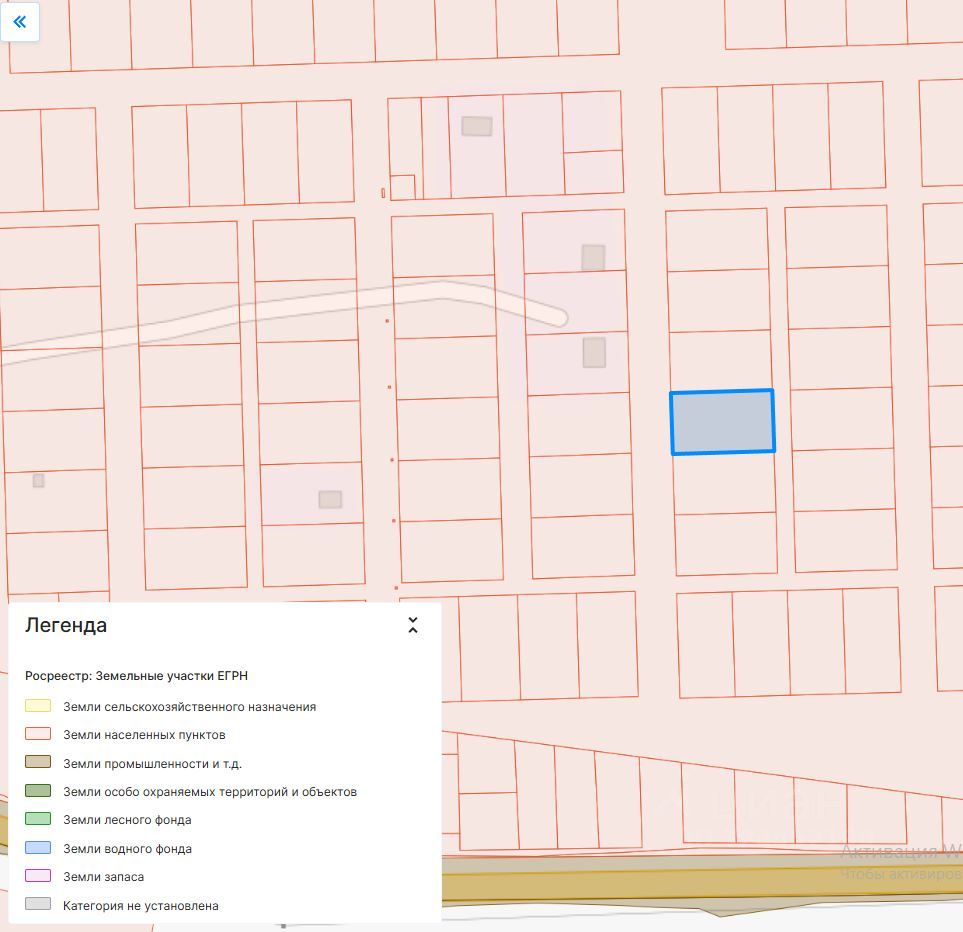Select the blue highlighted land parcel

(722, 422)
